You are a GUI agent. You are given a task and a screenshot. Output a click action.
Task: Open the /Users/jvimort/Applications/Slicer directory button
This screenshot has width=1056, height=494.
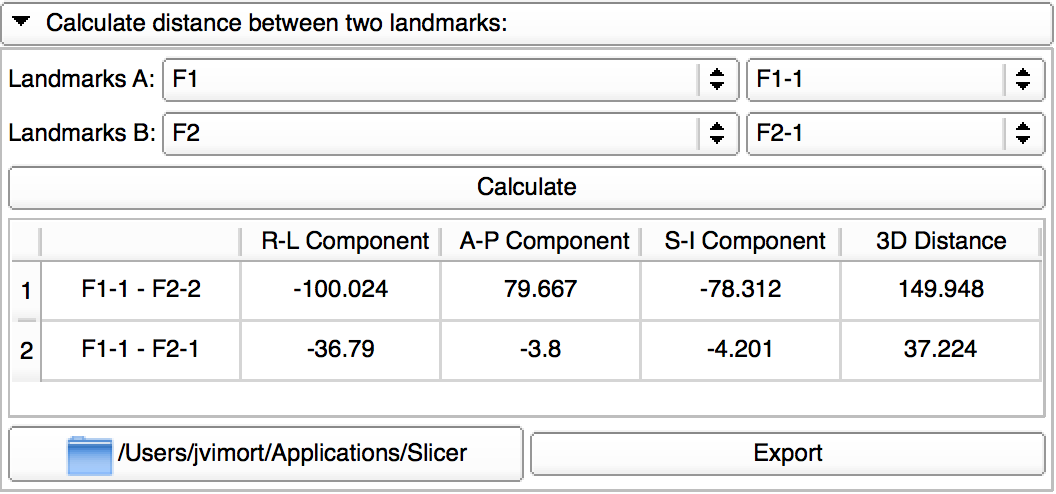point(292,454)
